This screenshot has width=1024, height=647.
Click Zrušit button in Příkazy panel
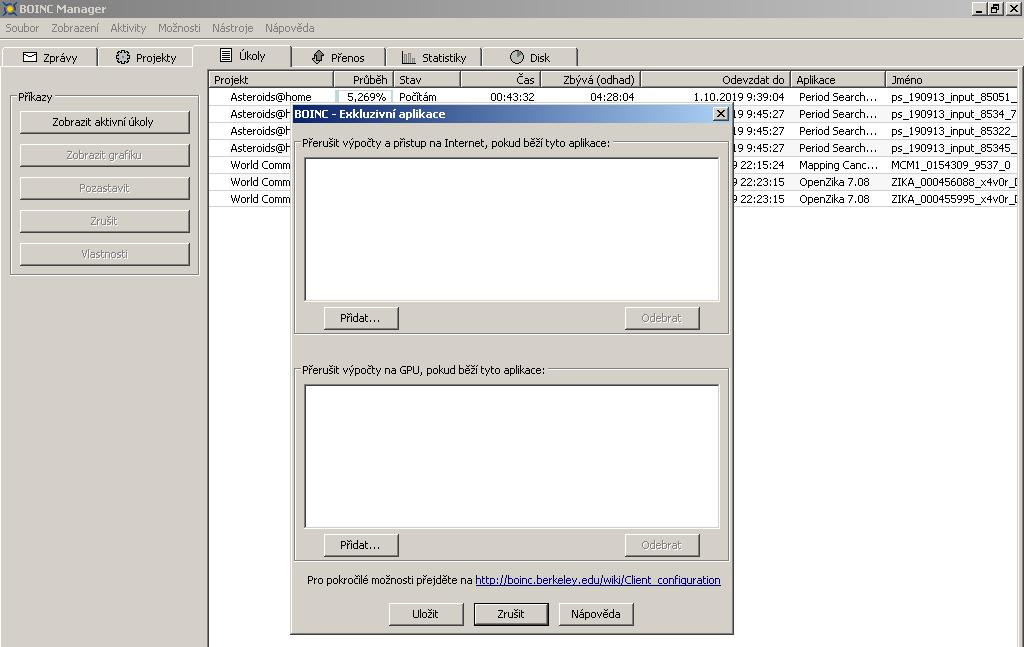tap(104, 221)
